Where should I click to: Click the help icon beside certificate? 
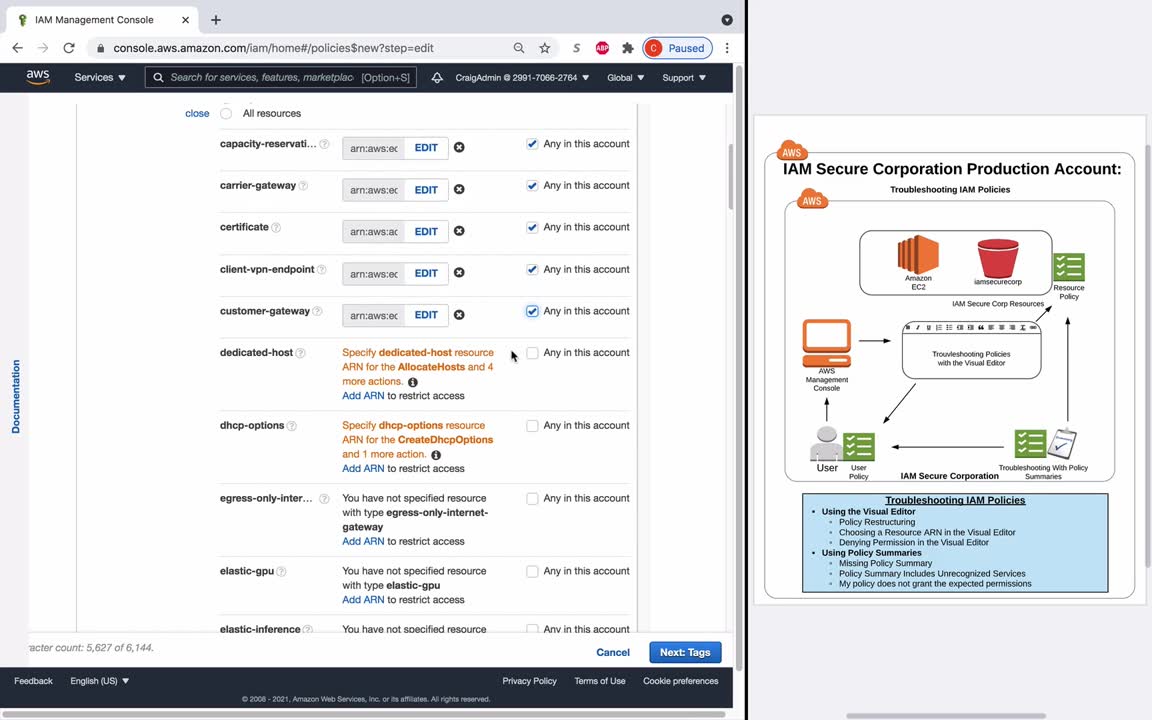click(x=276, y=228)
